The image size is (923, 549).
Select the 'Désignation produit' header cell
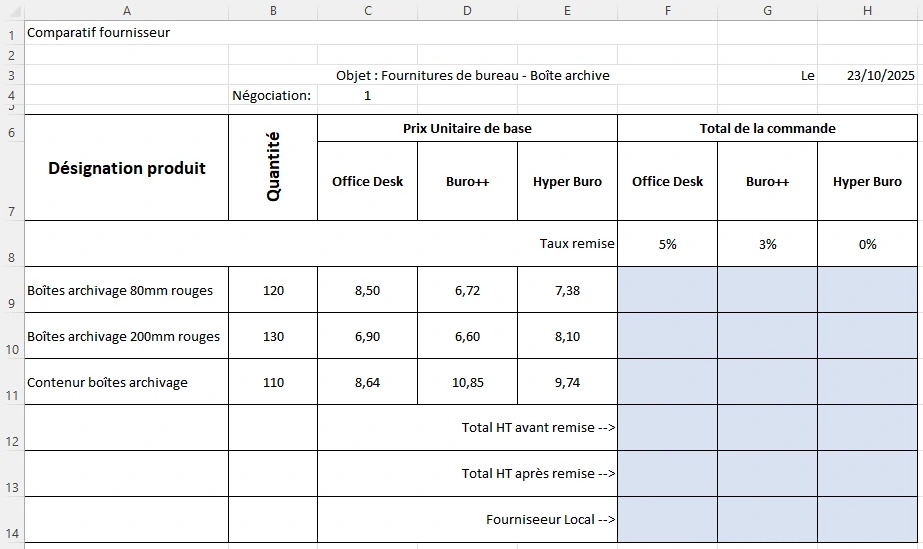point(127,168)
